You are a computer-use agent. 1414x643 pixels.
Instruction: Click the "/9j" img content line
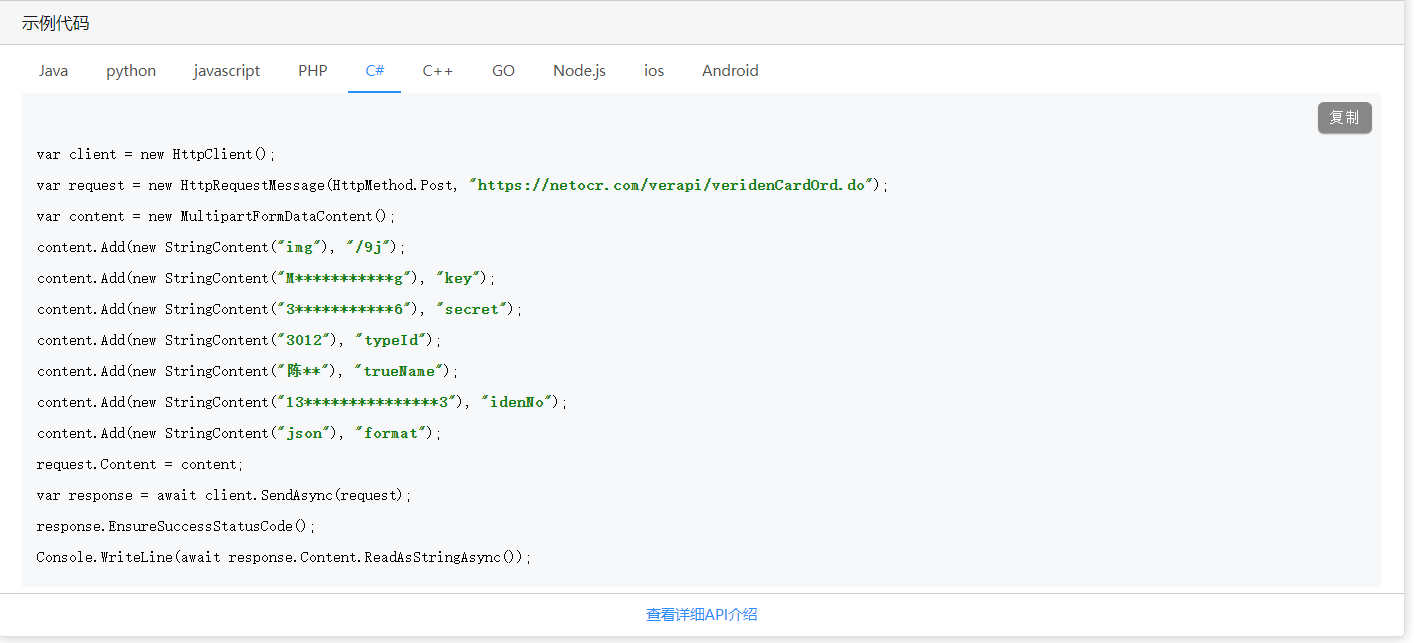(x=221, y=247)
